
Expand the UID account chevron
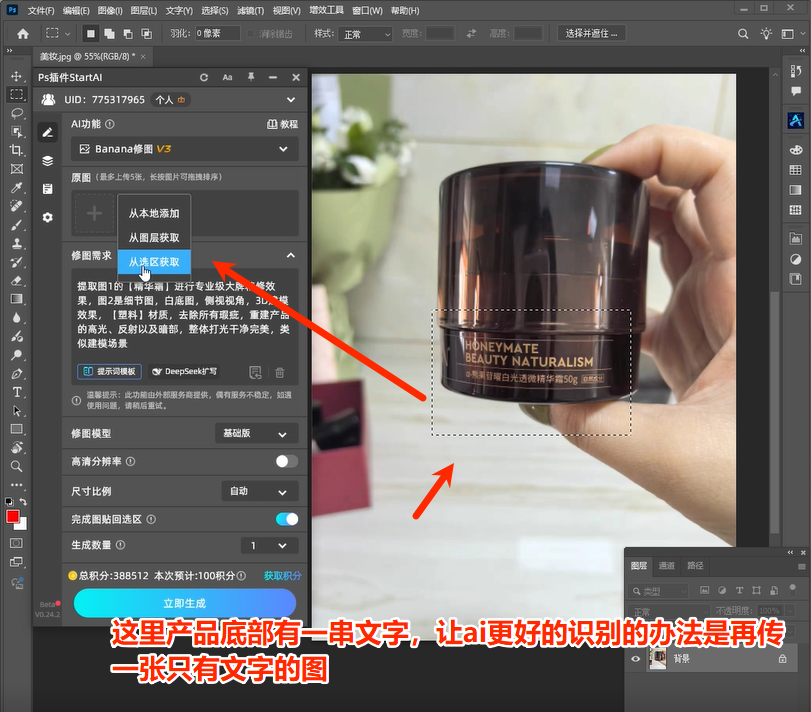291,100
